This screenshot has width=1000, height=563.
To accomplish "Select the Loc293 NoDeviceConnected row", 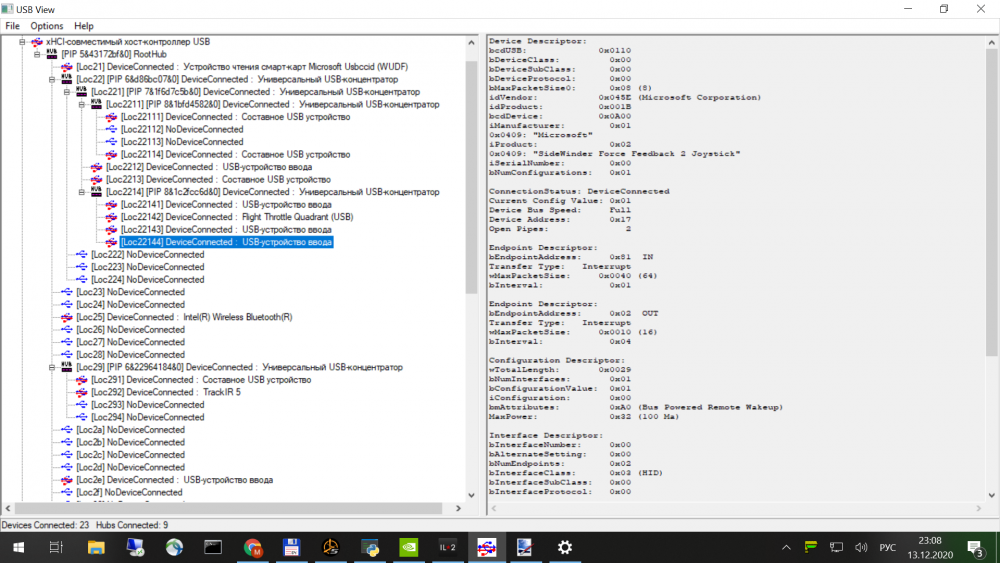I will [147, 405].
